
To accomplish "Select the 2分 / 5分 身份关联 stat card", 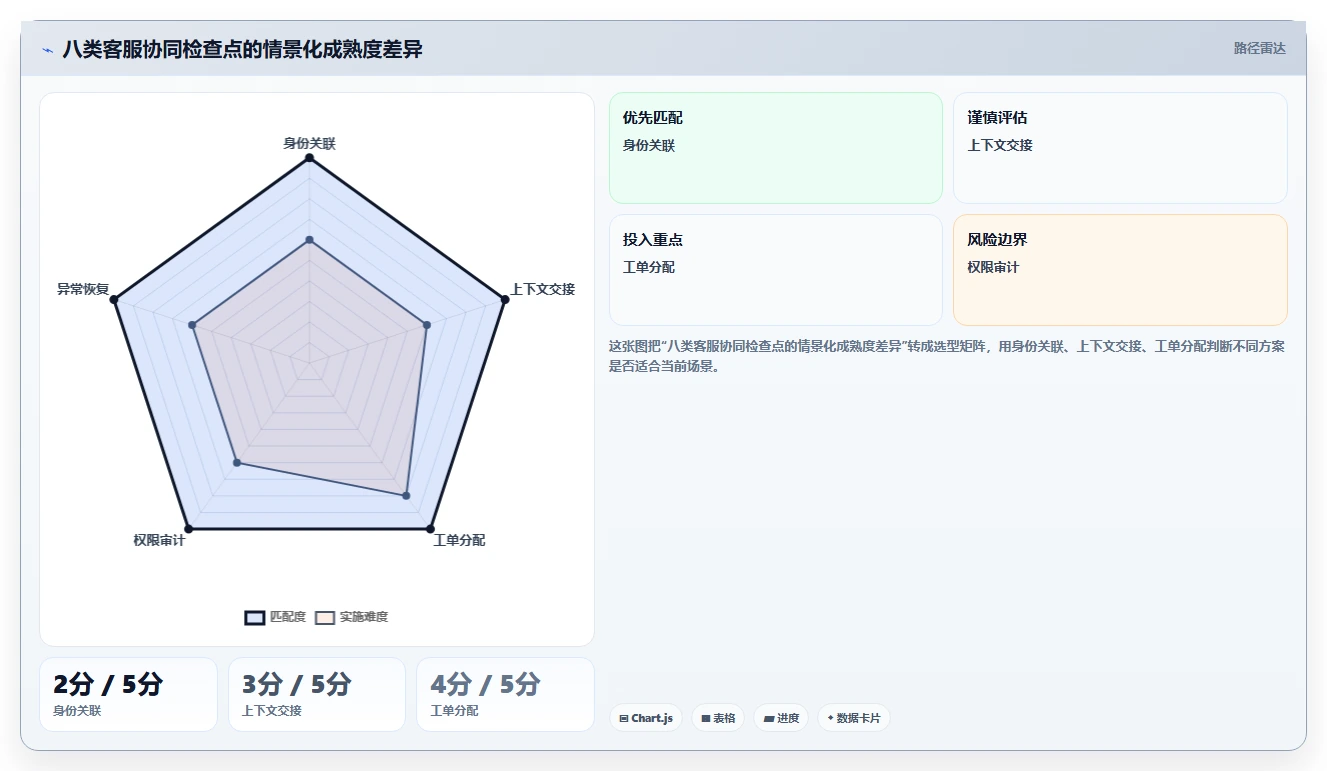I will pyautogui.click(x=128, y=694).
